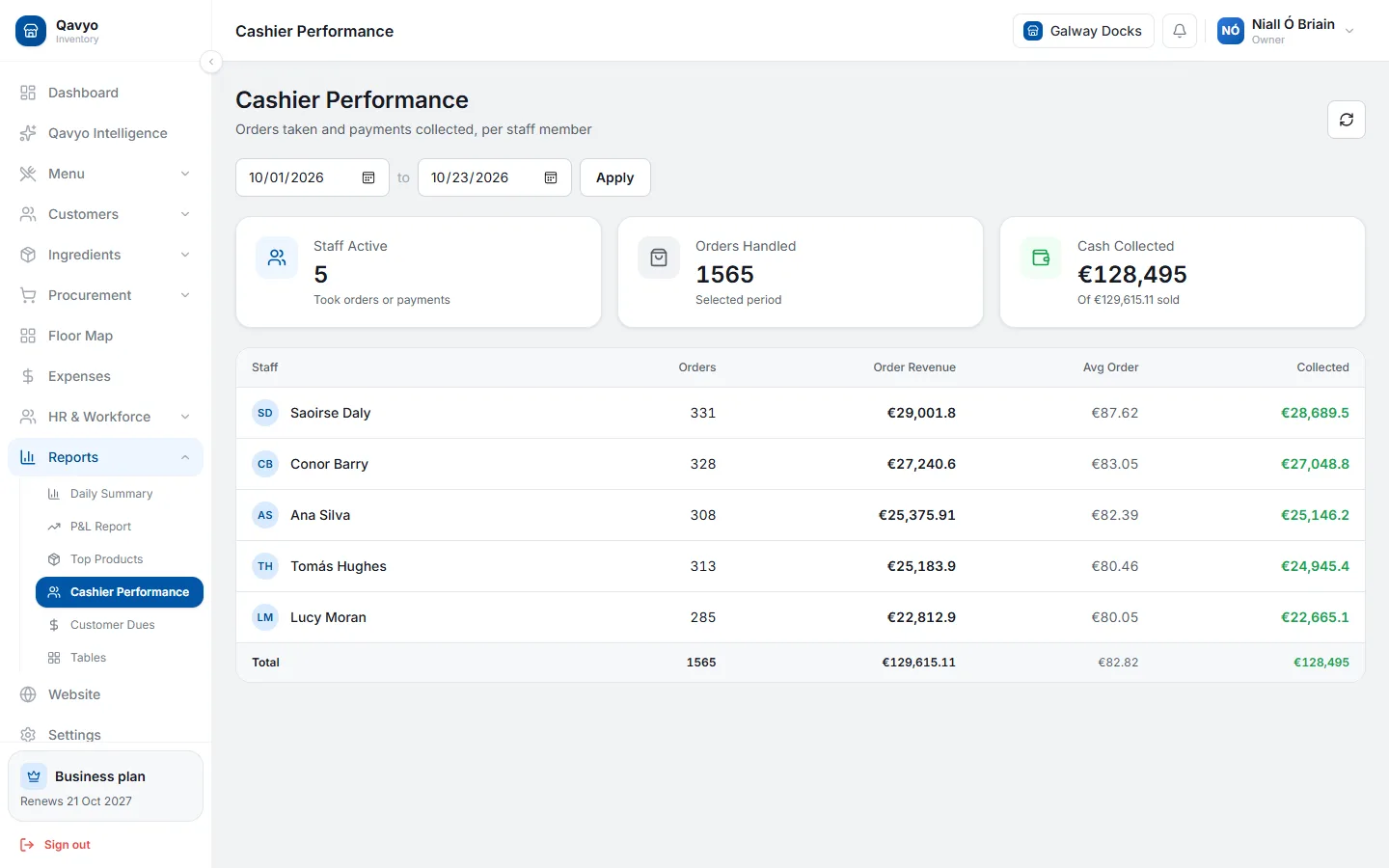Viewport: 1389px width, 868px height.
Task: Click the Cash Collected wallet icon
Action: click(x=1041, y=258)
